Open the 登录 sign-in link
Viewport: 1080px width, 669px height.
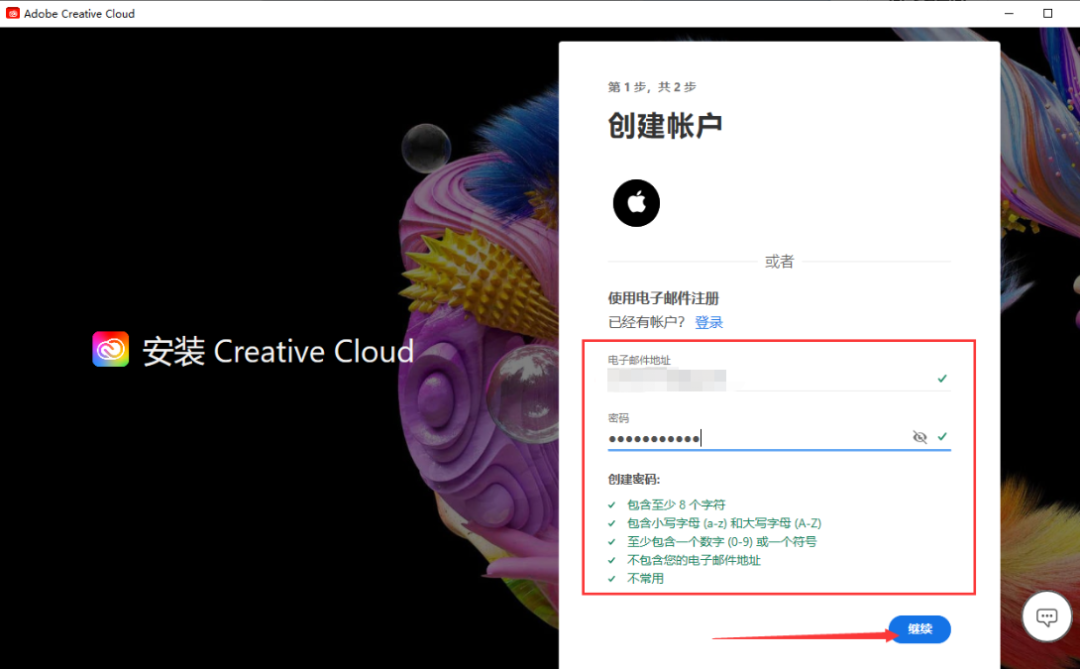709,322
